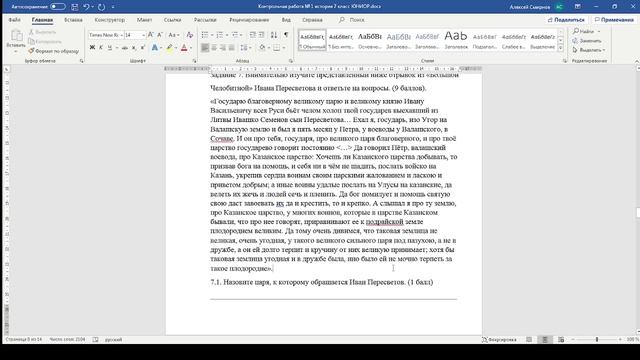
Task: Center the text
Action: pyautogui.click(x=214, y=48)
